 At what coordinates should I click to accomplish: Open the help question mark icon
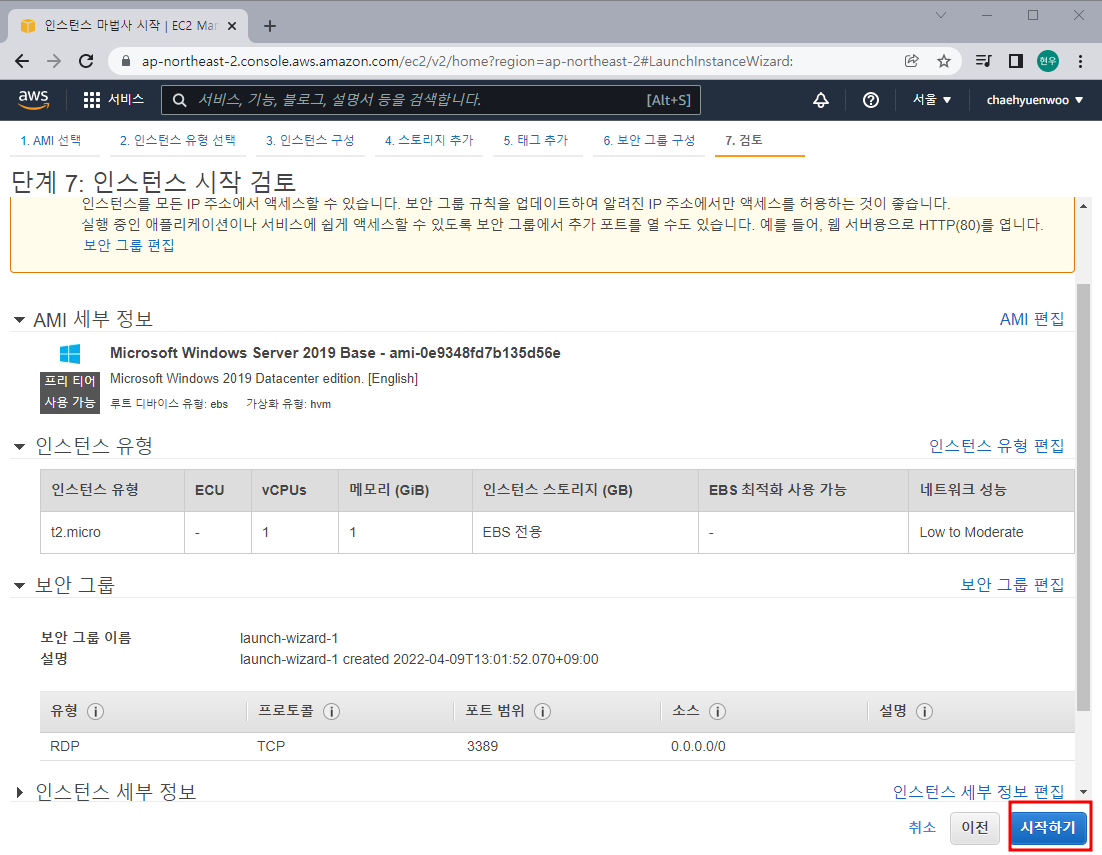tap(869, 100)
